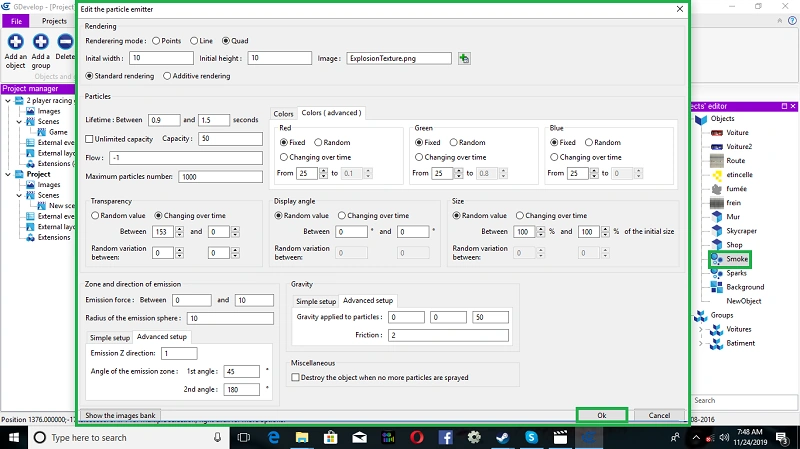Select the Route object icon
800x449 pixels.
tap(717, 161)
